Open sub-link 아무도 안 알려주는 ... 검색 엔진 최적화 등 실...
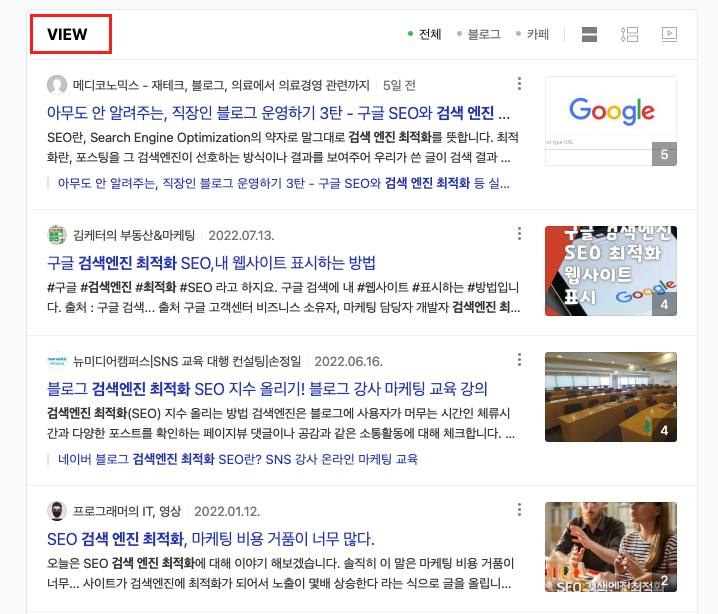 click(x=283, y=184)
